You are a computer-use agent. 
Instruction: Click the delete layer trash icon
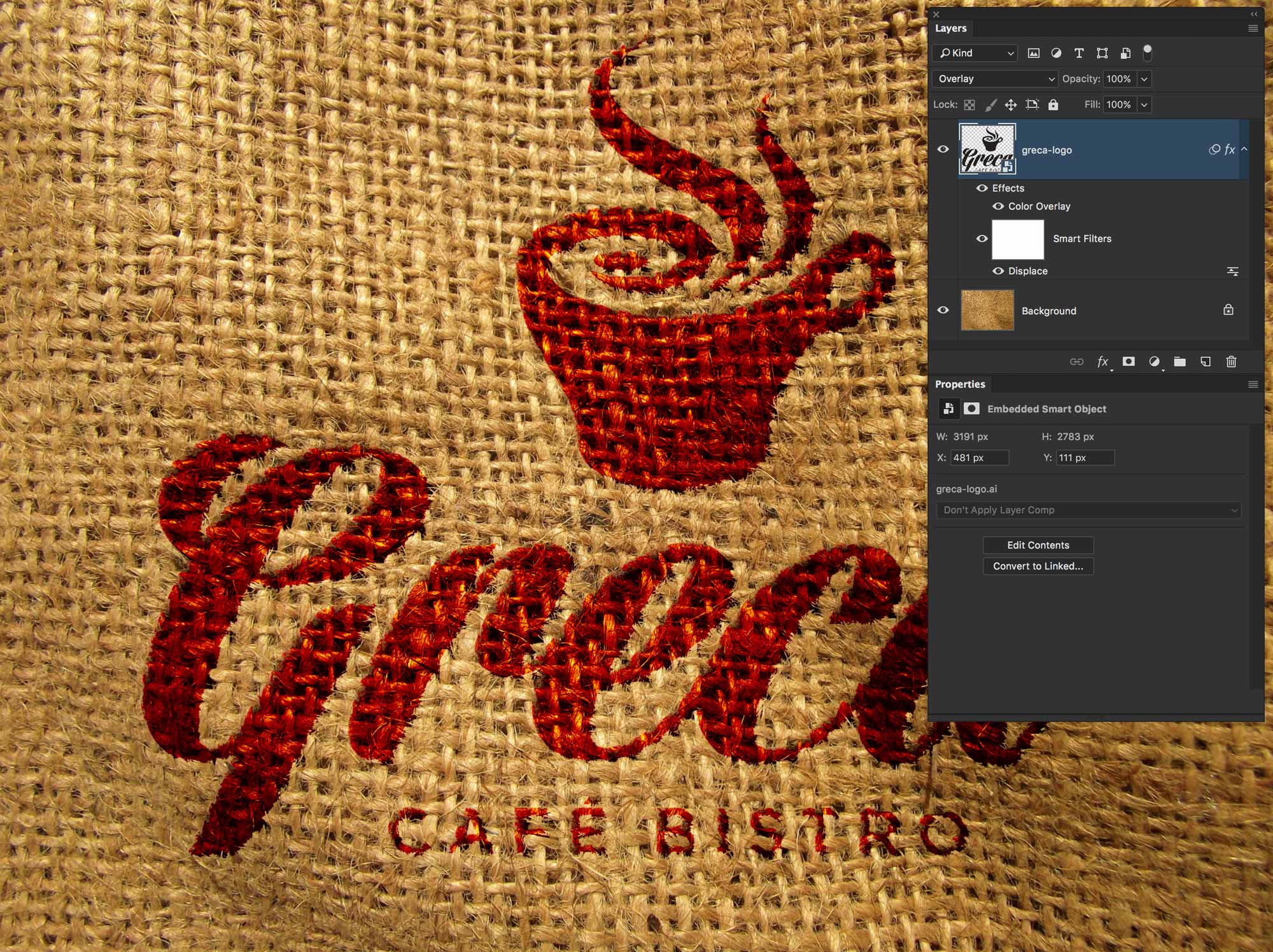(1233, 361)
